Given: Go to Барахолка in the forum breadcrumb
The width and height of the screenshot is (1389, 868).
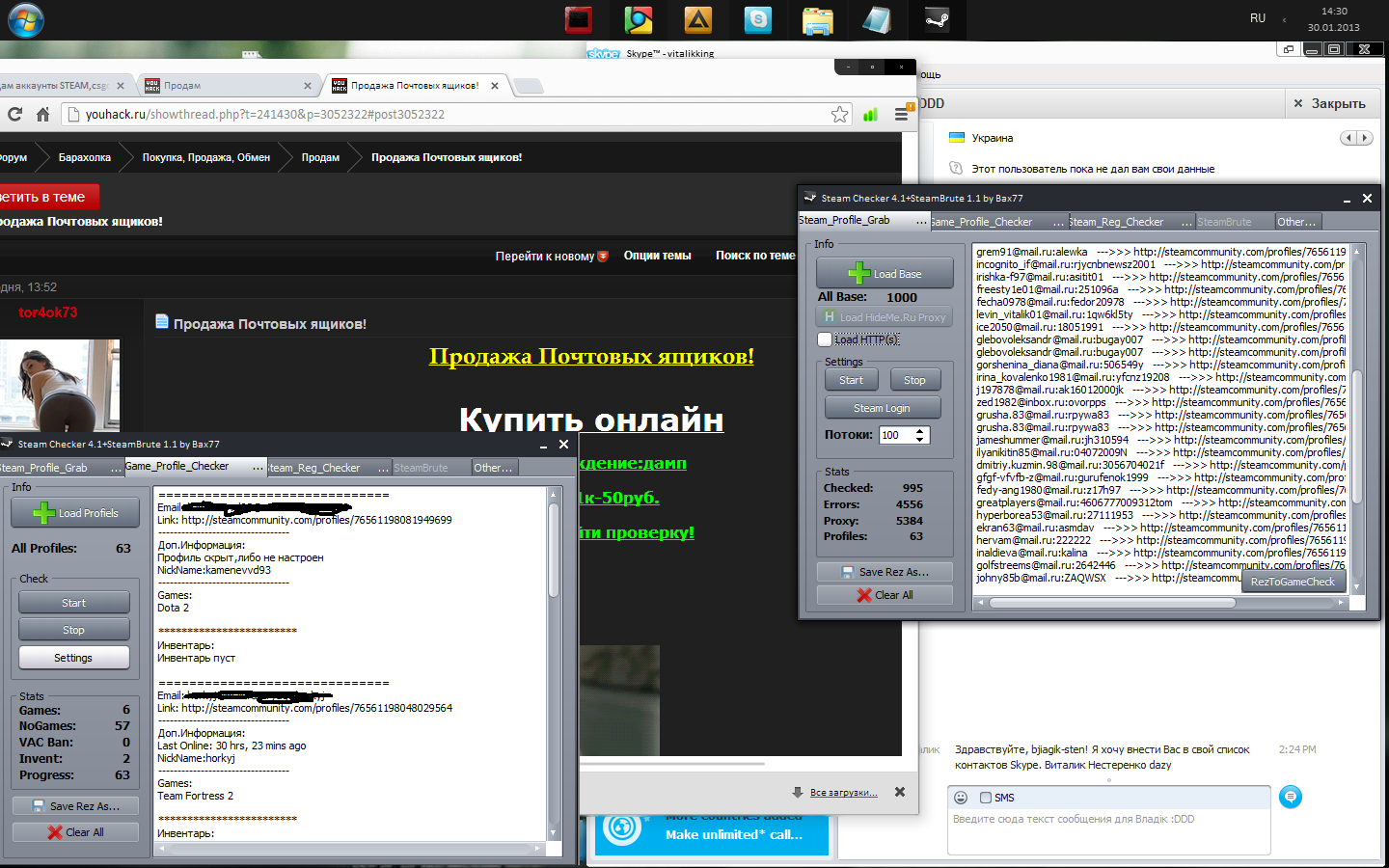Looking at the screenshot, I should pyautogui.click(x=85, y=157).
